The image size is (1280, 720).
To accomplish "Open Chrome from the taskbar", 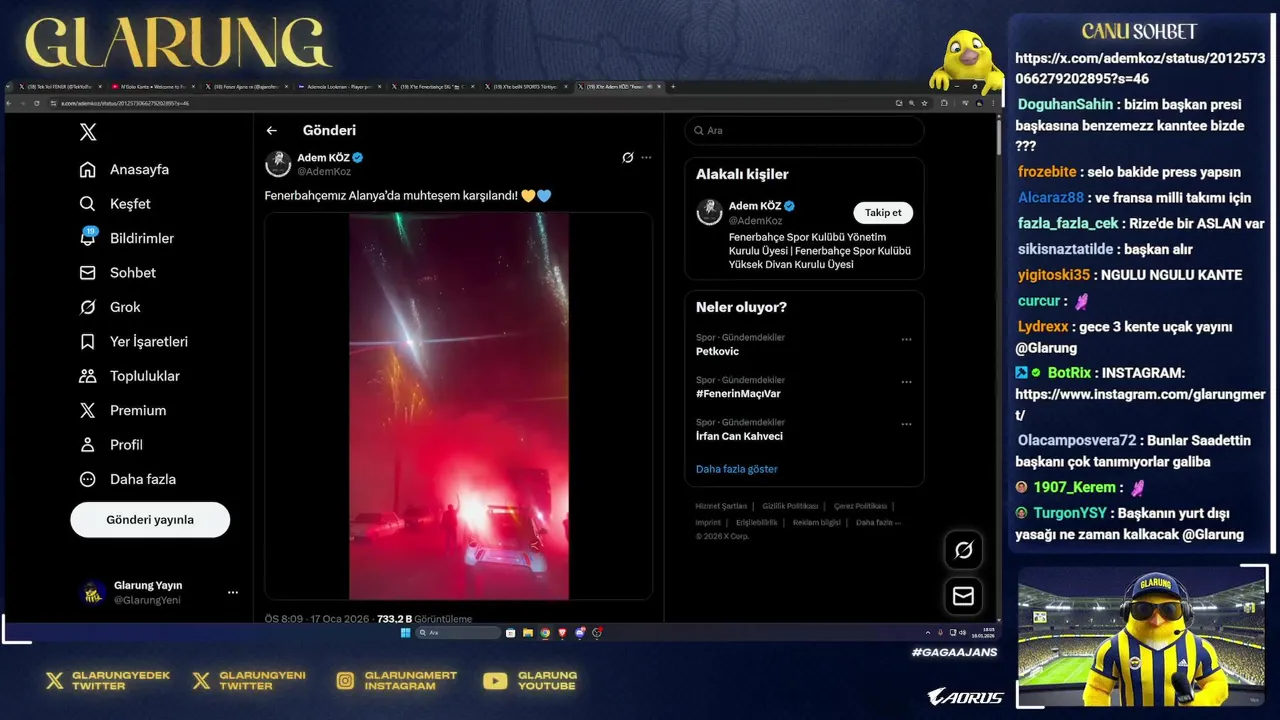I will 545,633.
